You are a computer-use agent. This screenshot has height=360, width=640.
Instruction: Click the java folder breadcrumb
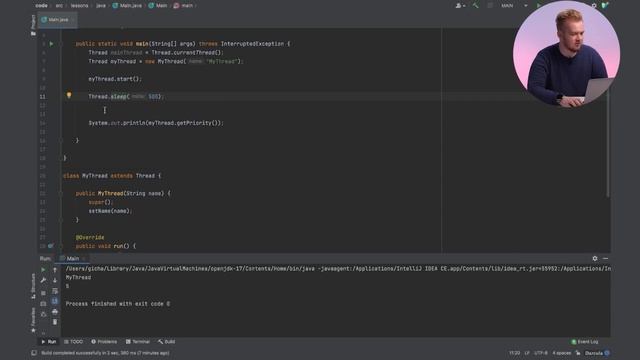pos(101,6)
